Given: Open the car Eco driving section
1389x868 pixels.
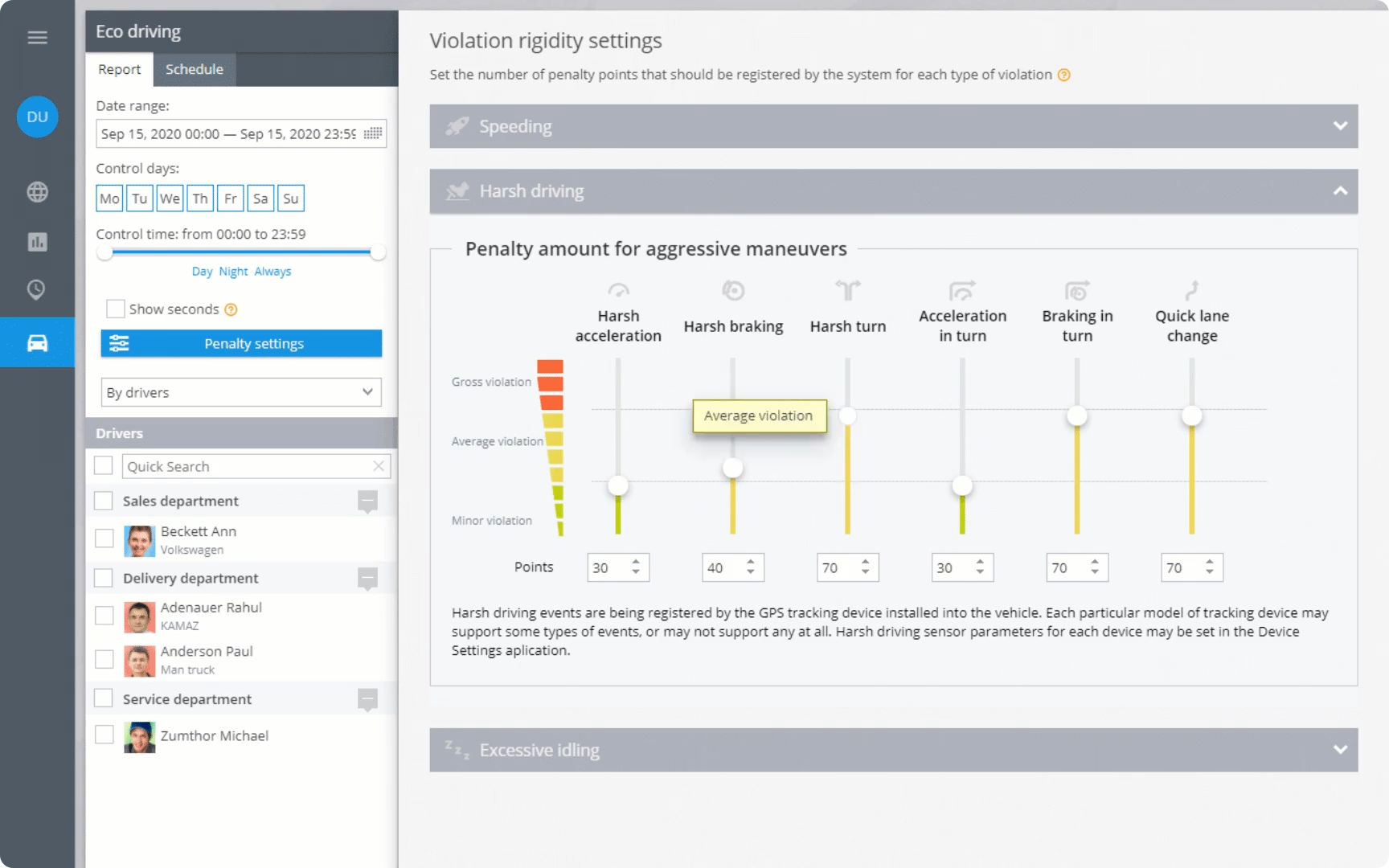Looking at the screenshot, I should (37, 343).
